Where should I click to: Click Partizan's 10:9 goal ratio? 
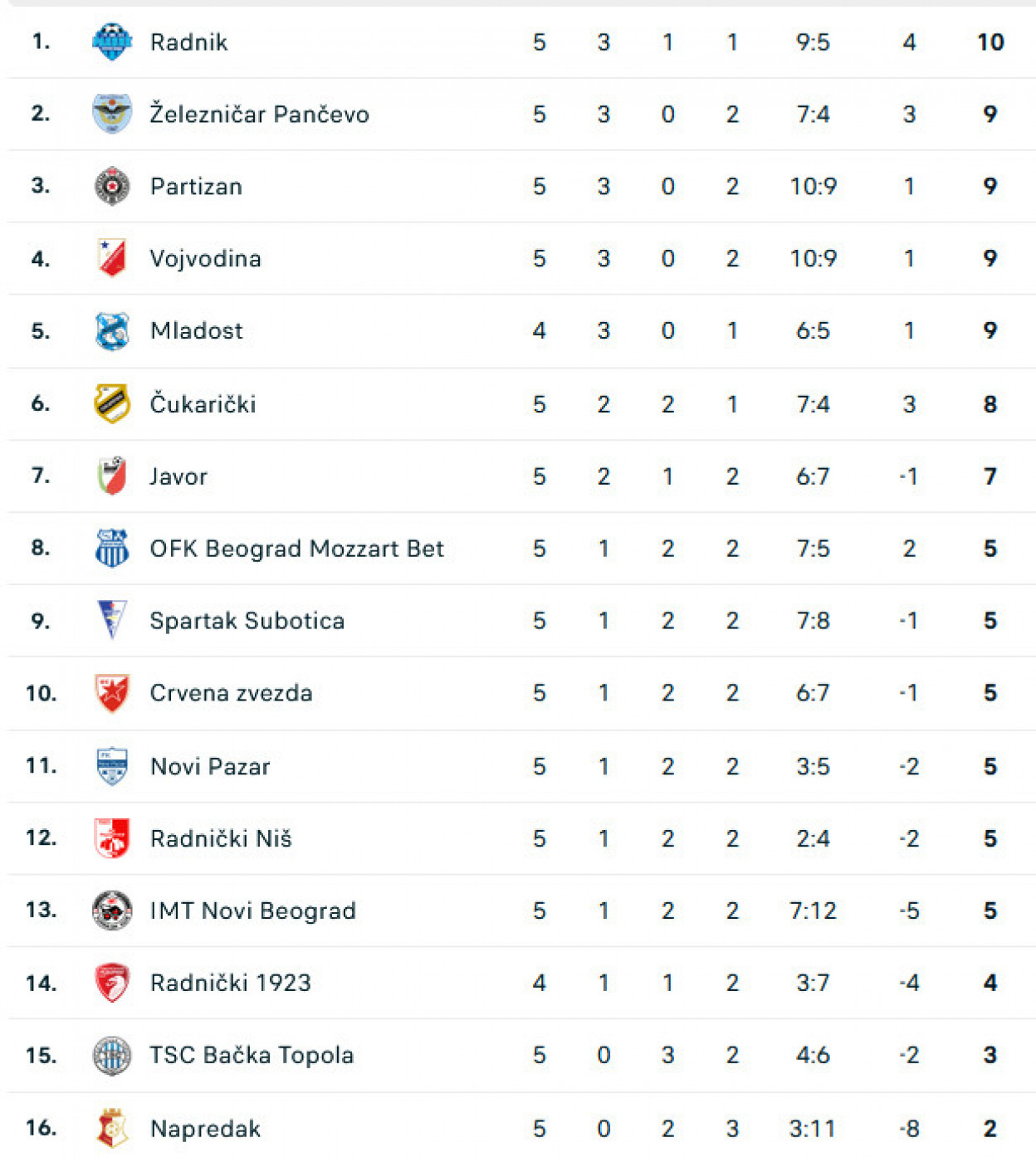coord(813,186)
